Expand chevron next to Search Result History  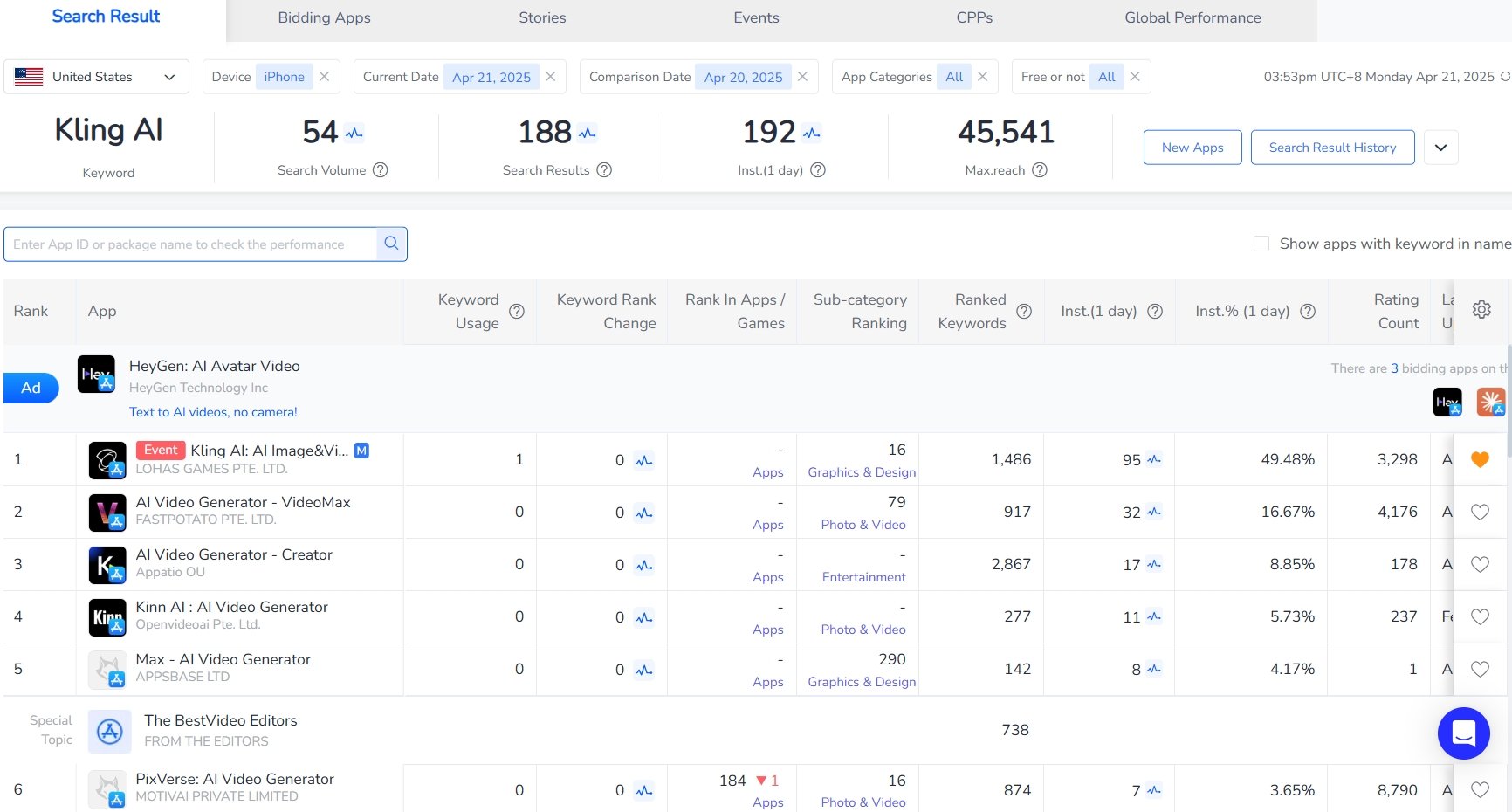[x=1440, y=148]
